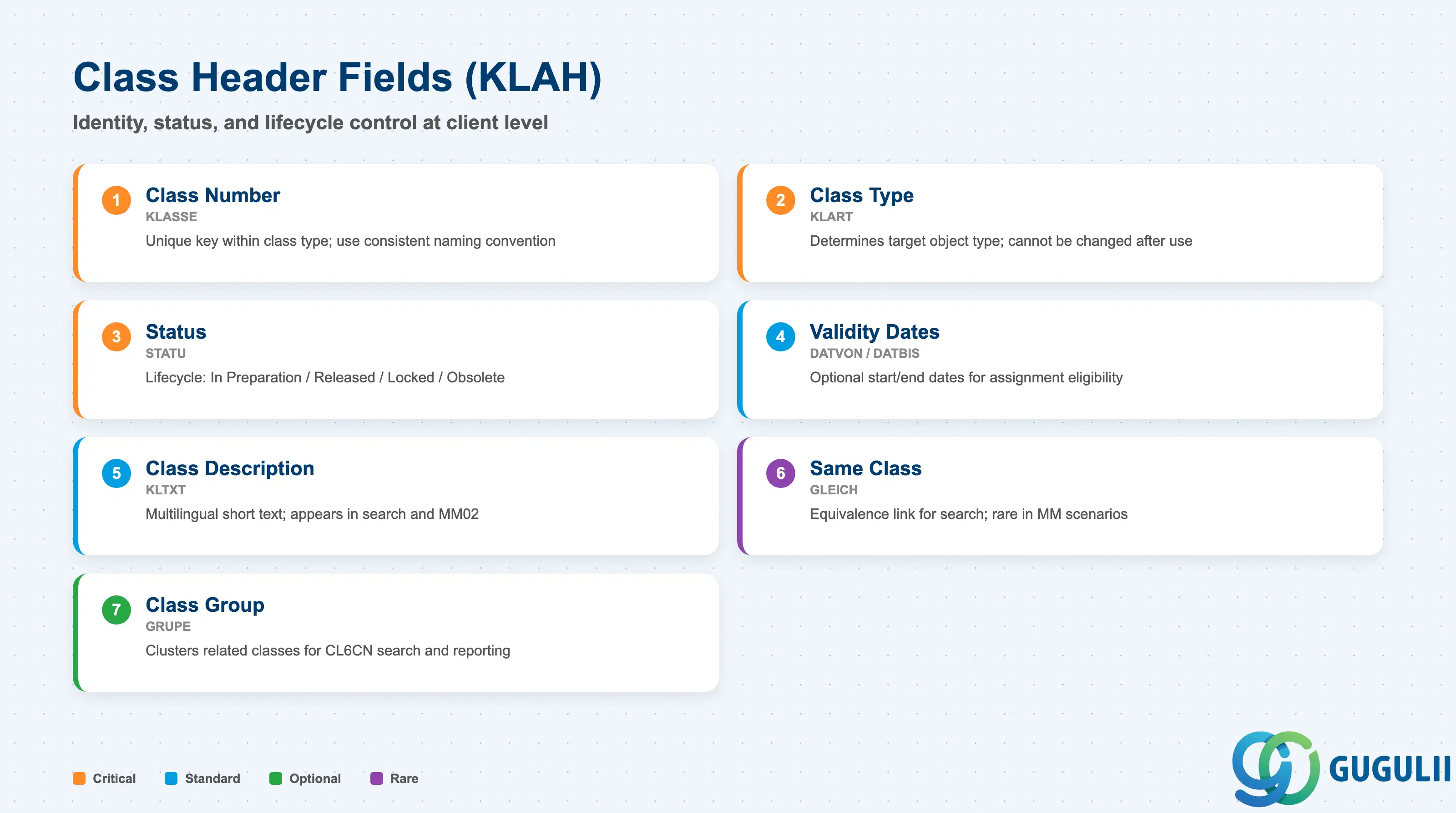Click the orange number 2 badge

click(x=781, y=200)
